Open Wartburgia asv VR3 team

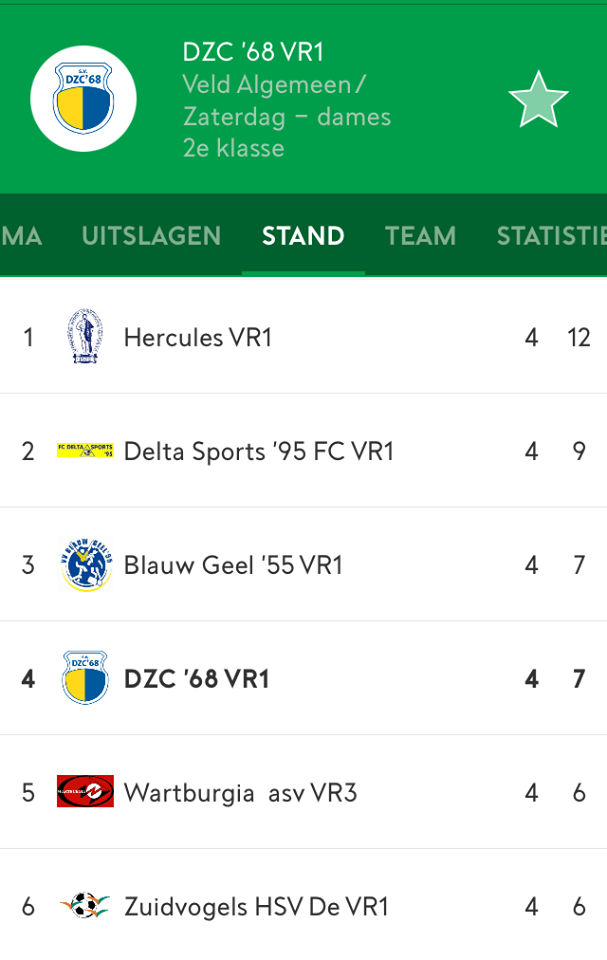(x=241, y=793)
